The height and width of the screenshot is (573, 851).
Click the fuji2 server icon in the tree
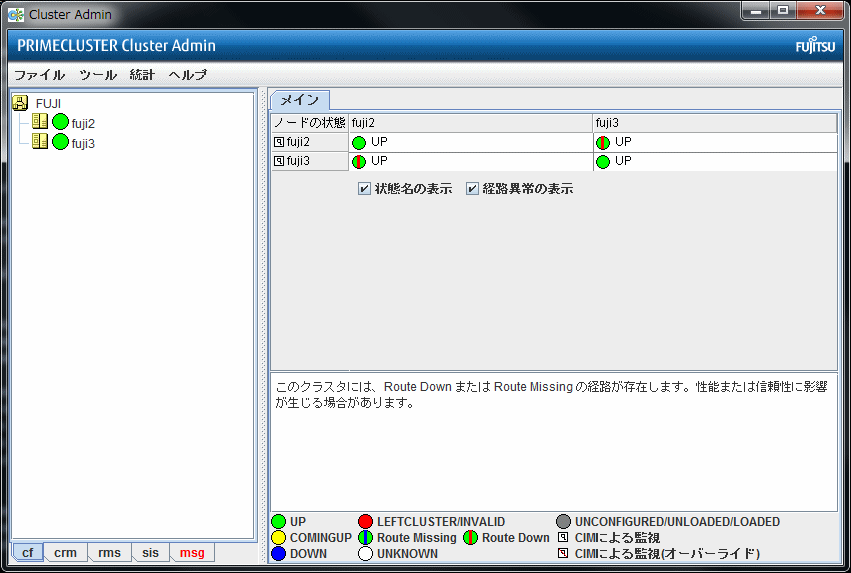40,121
